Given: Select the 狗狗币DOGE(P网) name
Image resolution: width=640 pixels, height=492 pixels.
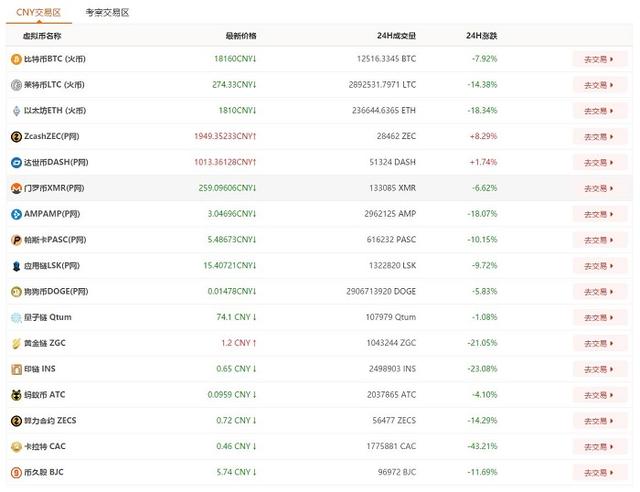Looking at the screenshot, I should click(x=56, y=292).
